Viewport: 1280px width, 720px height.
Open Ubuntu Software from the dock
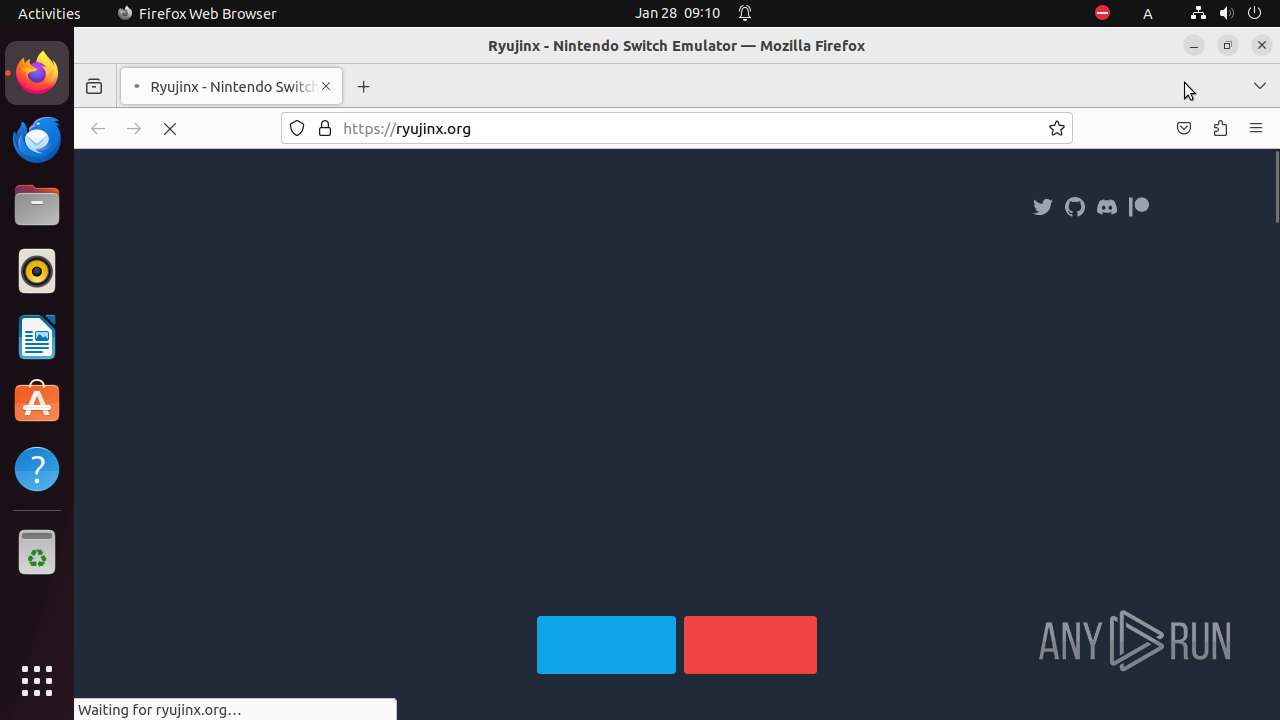pyautogui.click(x=37, y=403)
